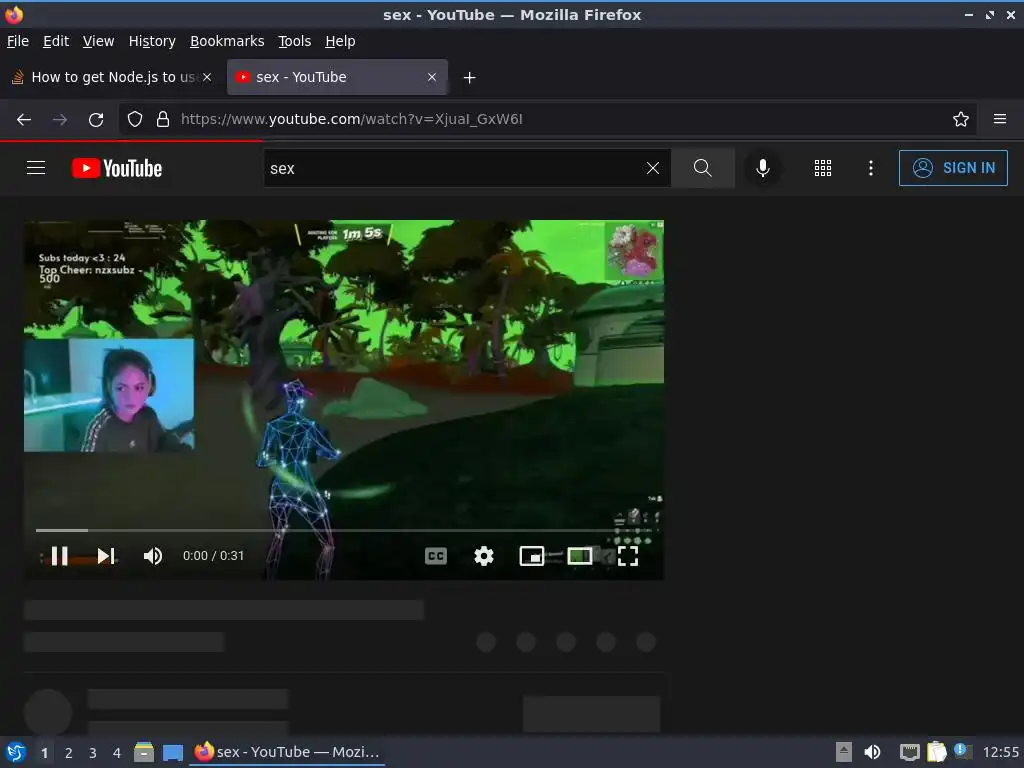The image size is (1024, 768).
Task: Open the Edit menu
Action: [x=56, y=41]
